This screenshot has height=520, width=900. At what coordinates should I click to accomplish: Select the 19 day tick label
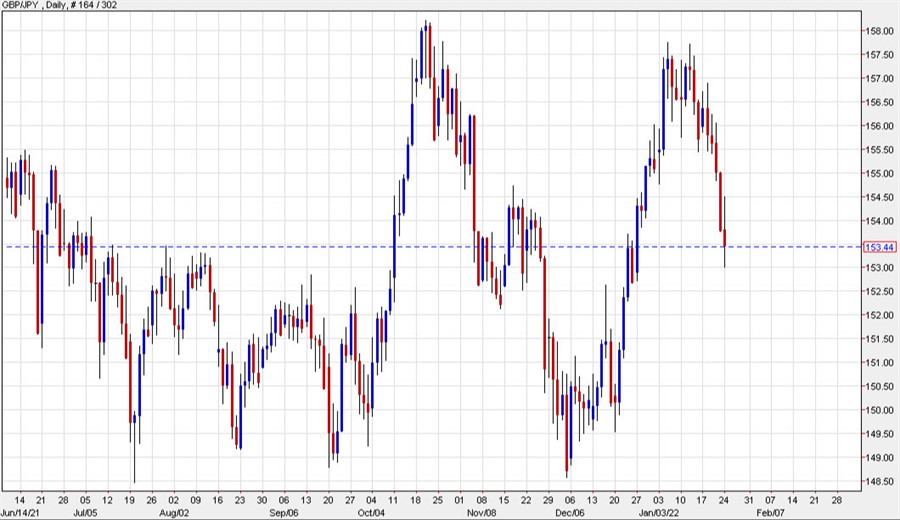(x=129, y=500)
